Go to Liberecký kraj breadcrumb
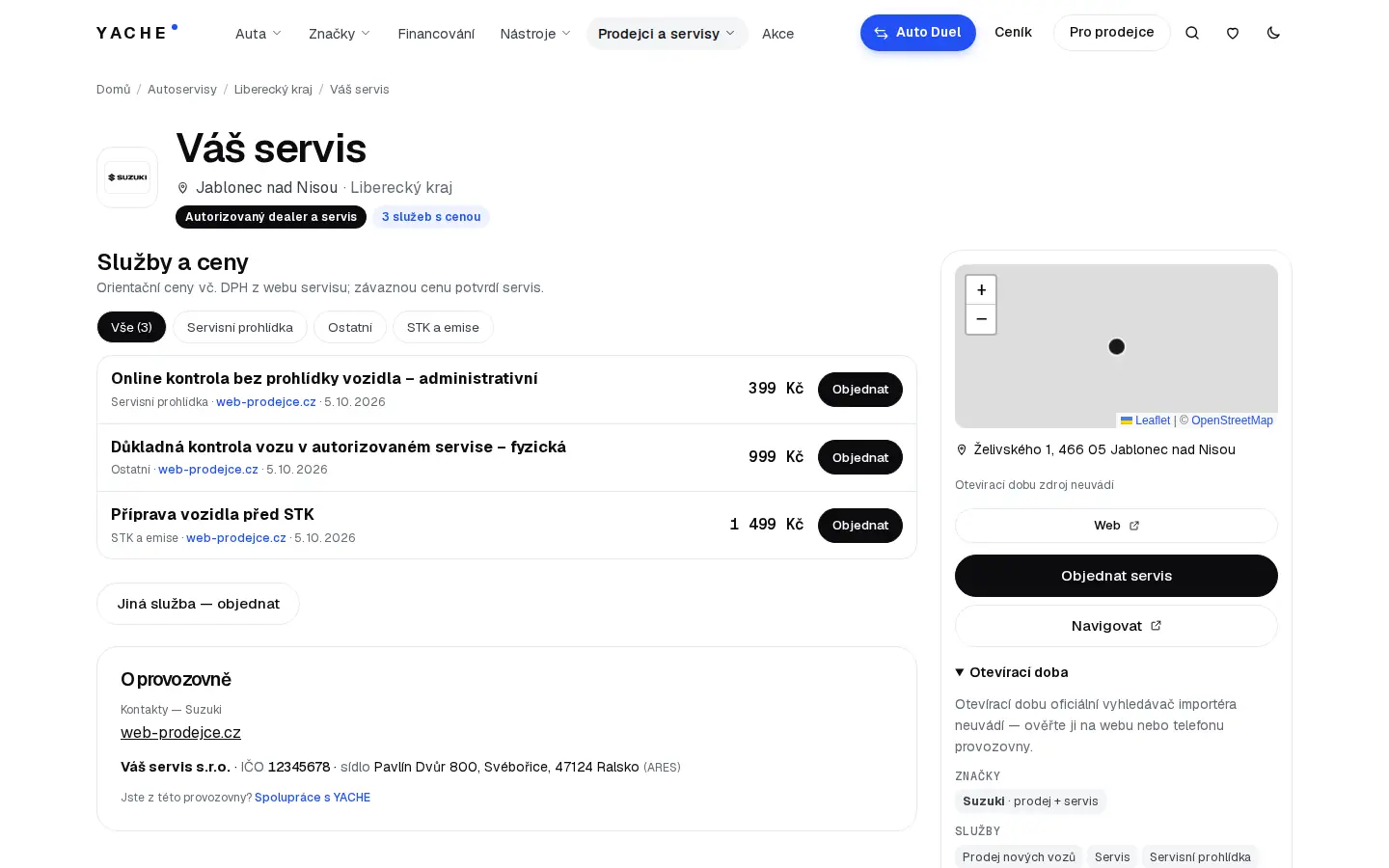 pyautogui.click(x=273, y=89)
